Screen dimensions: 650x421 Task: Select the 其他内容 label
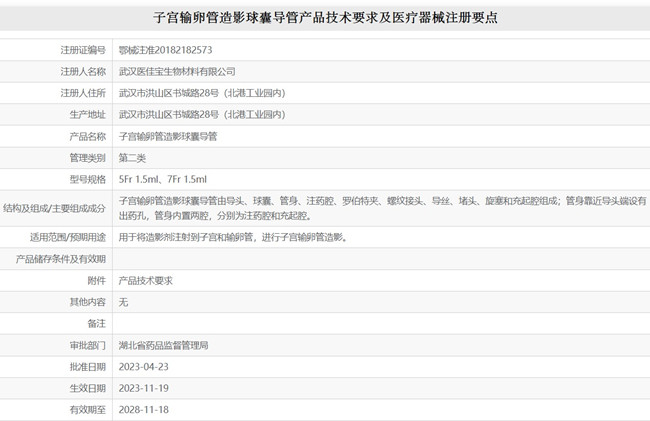pos(88,302)
